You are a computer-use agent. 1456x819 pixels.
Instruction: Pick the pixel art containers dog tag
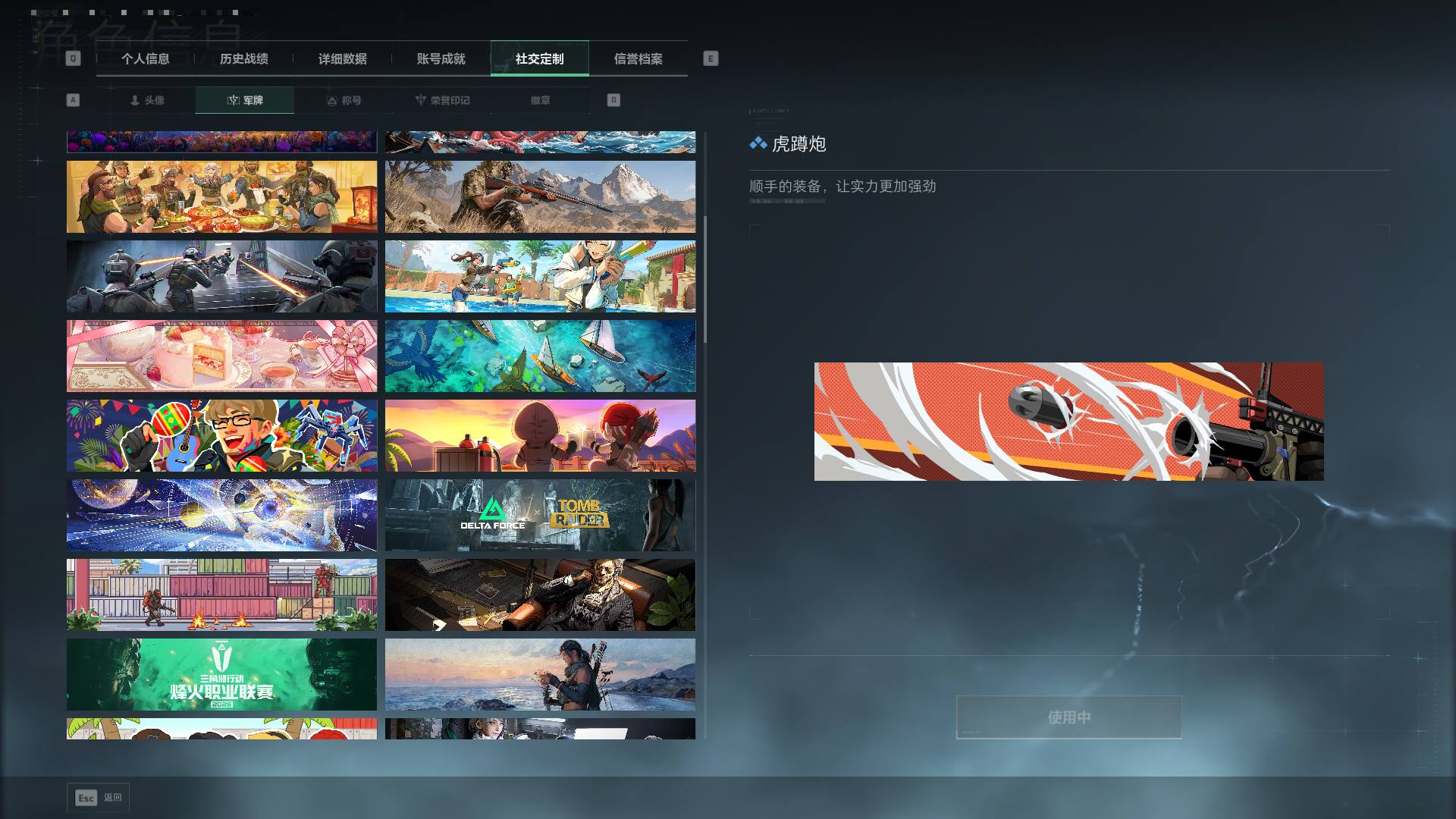[x=221, y=595]
